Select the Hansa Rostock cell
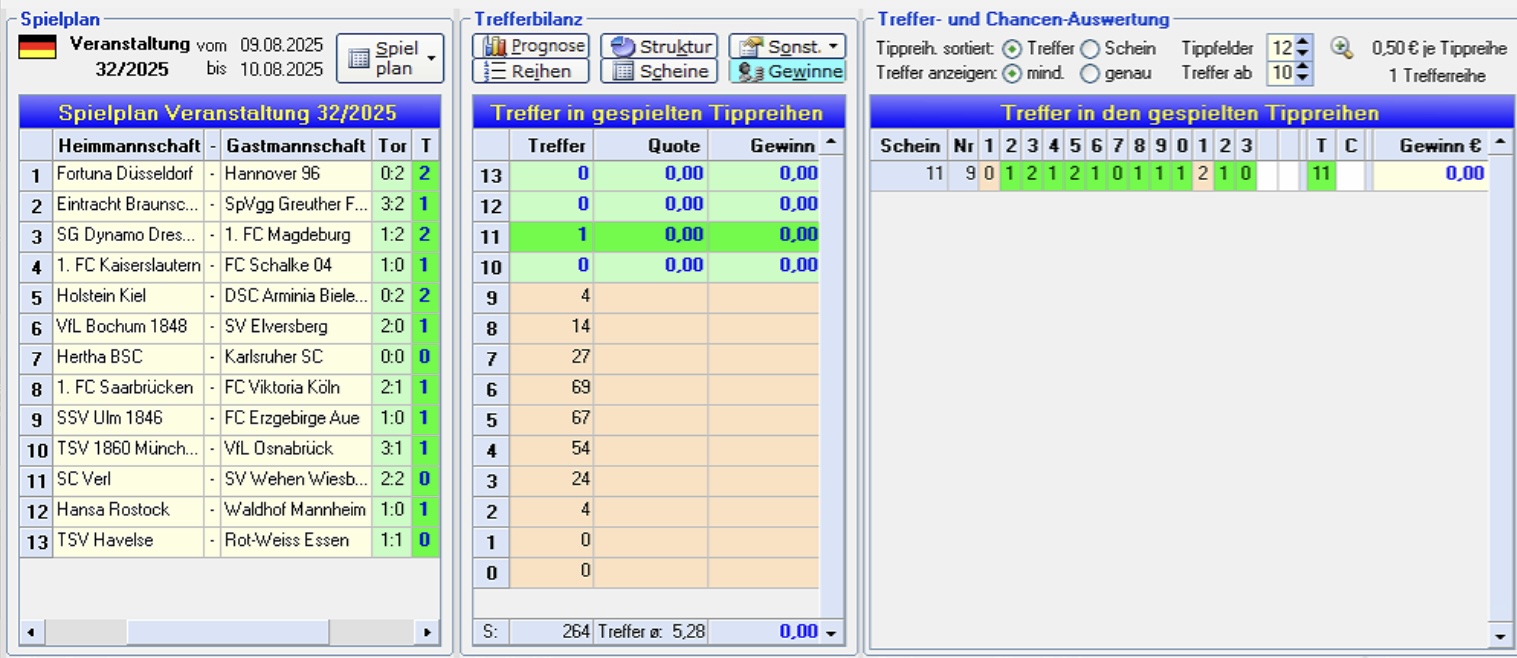The width and height of the screenshot is (1517, 658). coord(129,510)
